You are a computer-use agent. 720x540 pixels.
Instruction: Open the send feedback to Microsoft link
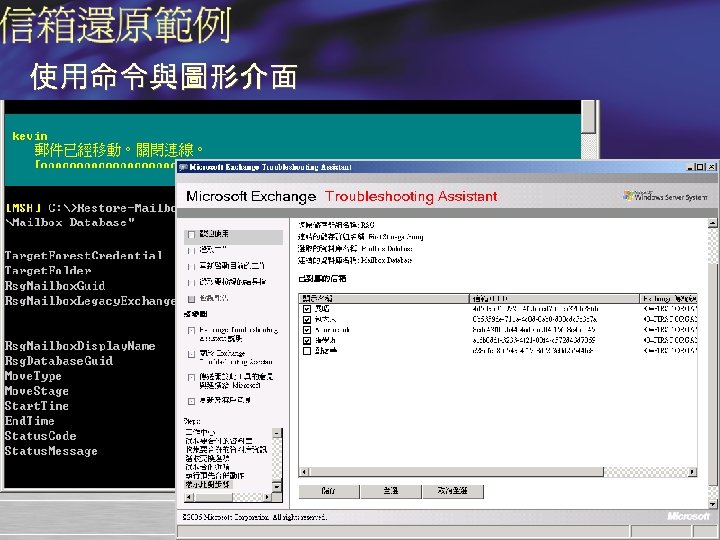[236, 381]
